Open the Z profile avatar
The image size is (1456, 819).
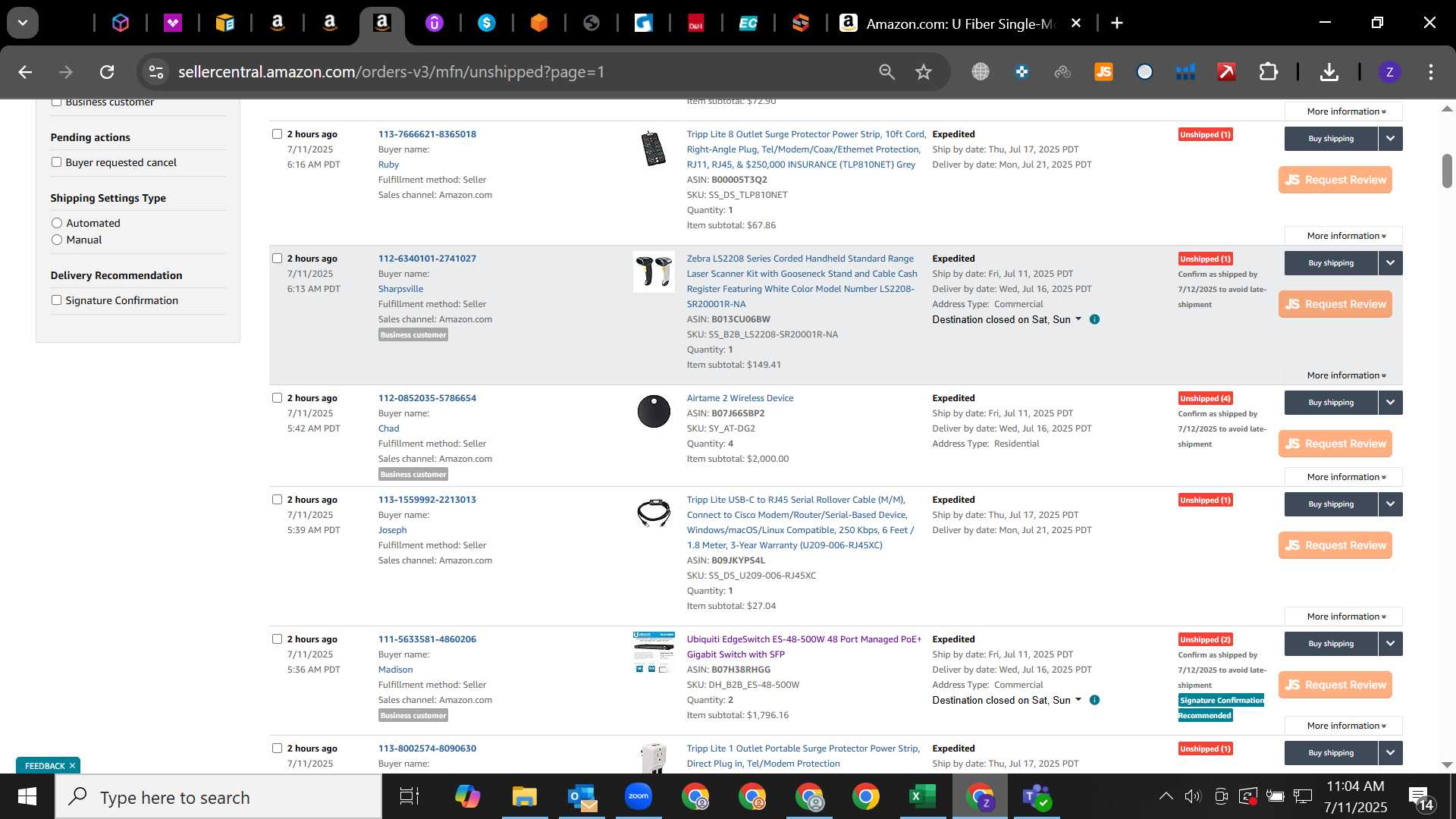1389,72
